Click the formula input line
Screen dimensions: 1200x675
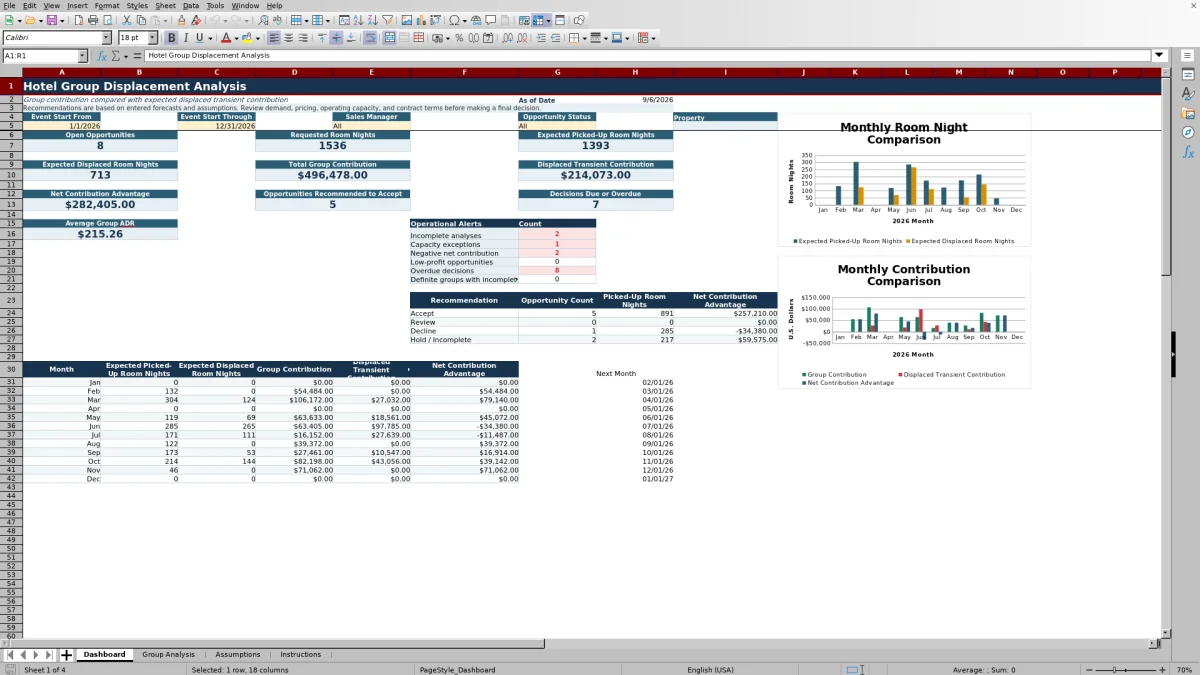[x=648, y=56]
